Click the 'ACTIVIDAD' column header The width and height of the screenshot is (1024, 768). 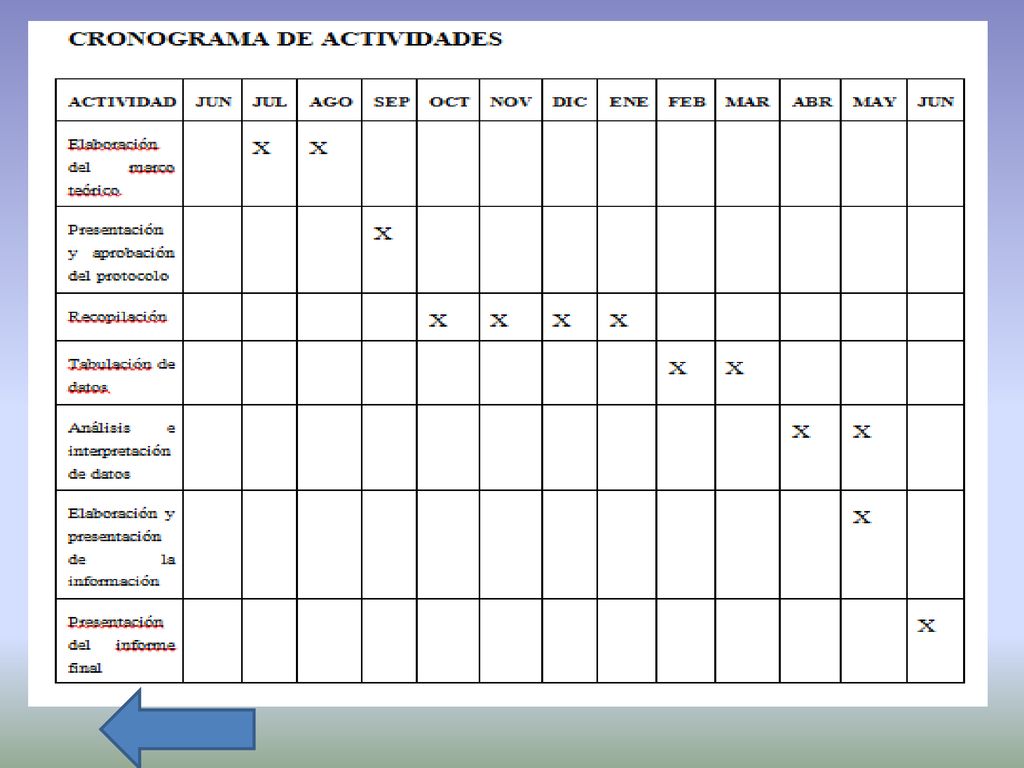122,102
